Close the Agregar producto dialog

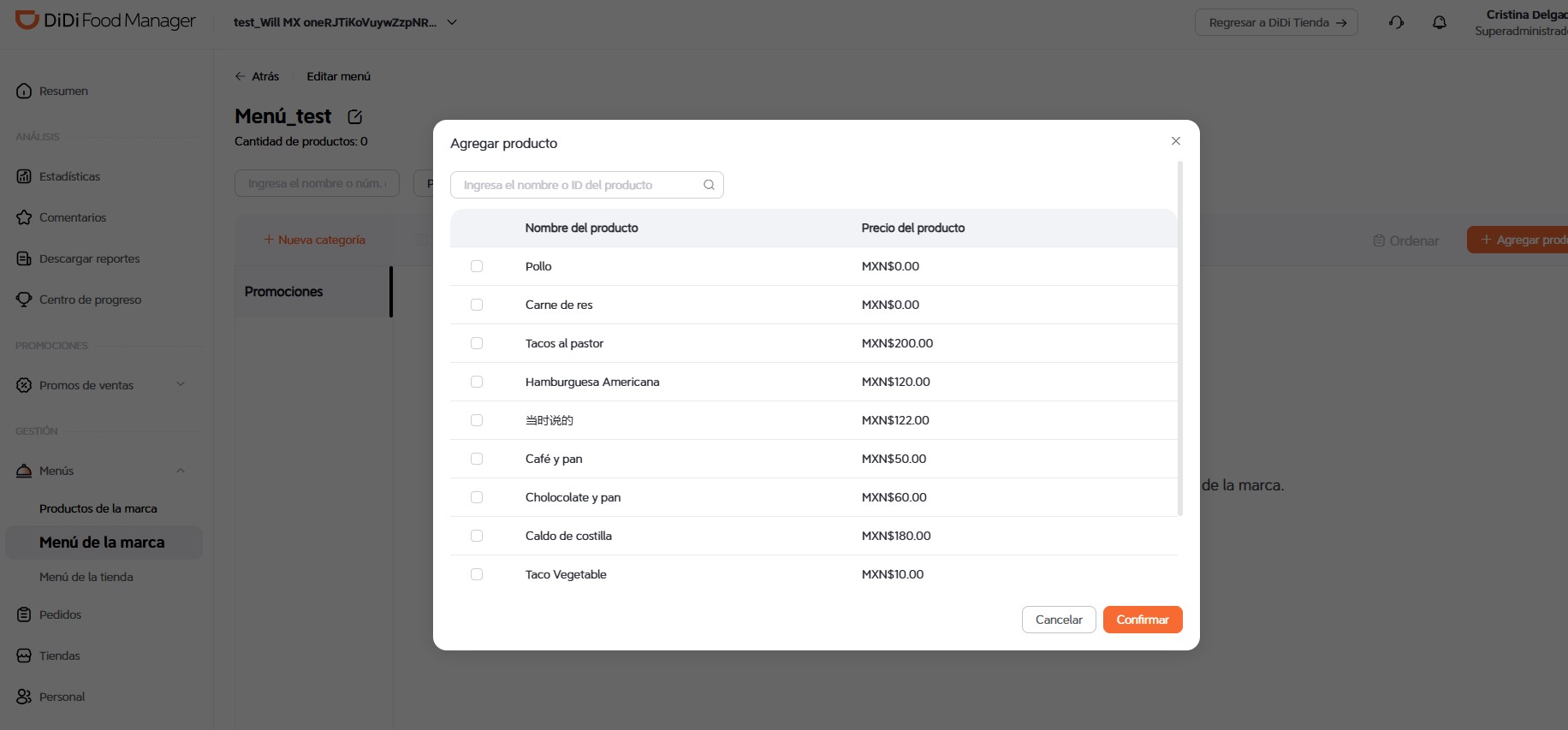pos(1176,141)
